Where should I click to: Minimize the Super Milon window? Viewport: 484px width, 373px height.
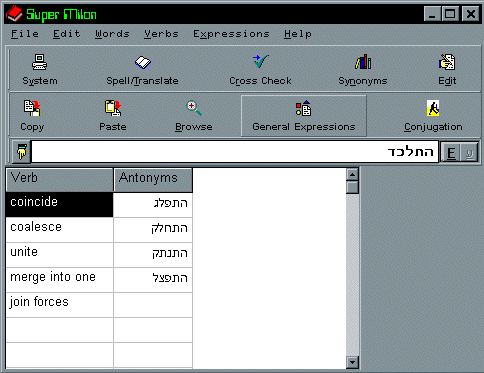(x=432, y=14)
